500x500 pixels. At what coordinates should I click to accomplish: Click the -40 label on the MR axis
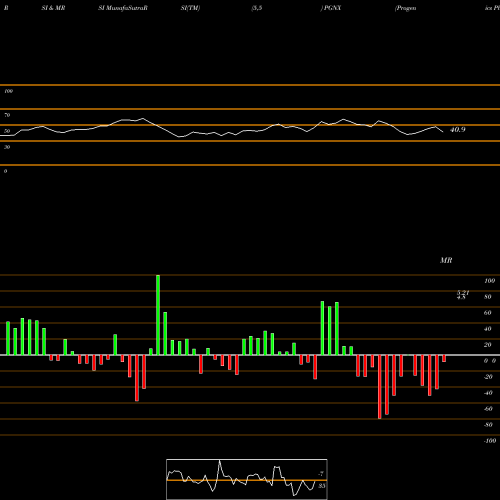pos(488,393)
